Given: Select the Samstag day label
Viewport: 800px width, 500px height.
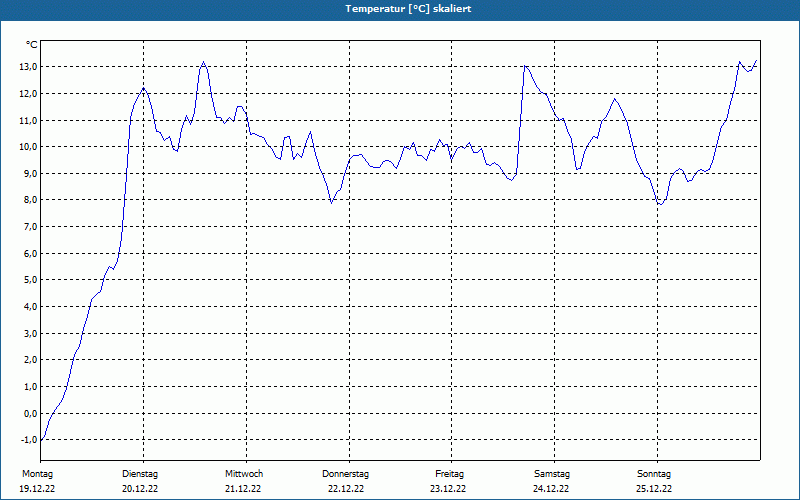Looking at the screenshot, I should point(552,474).
